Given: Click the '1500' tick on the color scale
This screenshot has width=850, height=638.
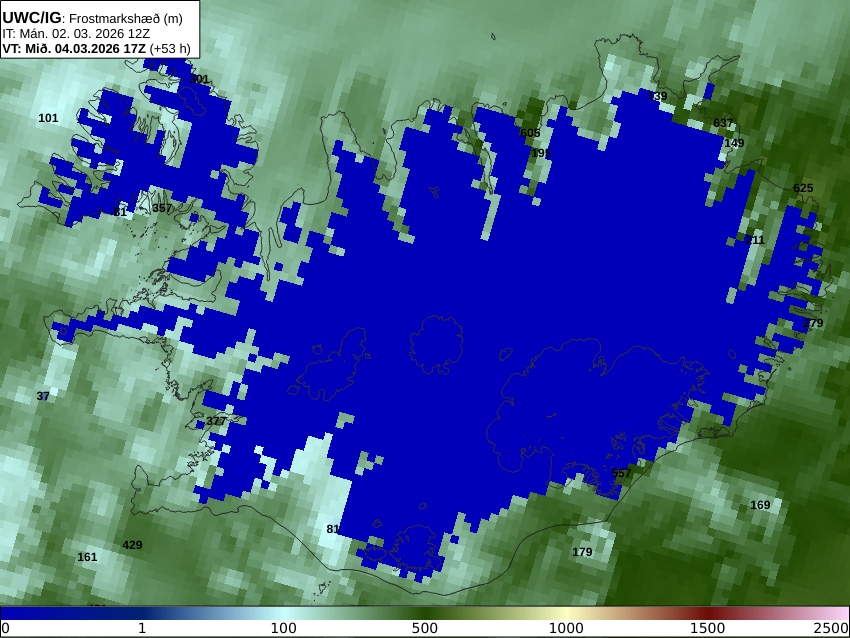Looking at the screenshot, I should (x=707, y=628).
